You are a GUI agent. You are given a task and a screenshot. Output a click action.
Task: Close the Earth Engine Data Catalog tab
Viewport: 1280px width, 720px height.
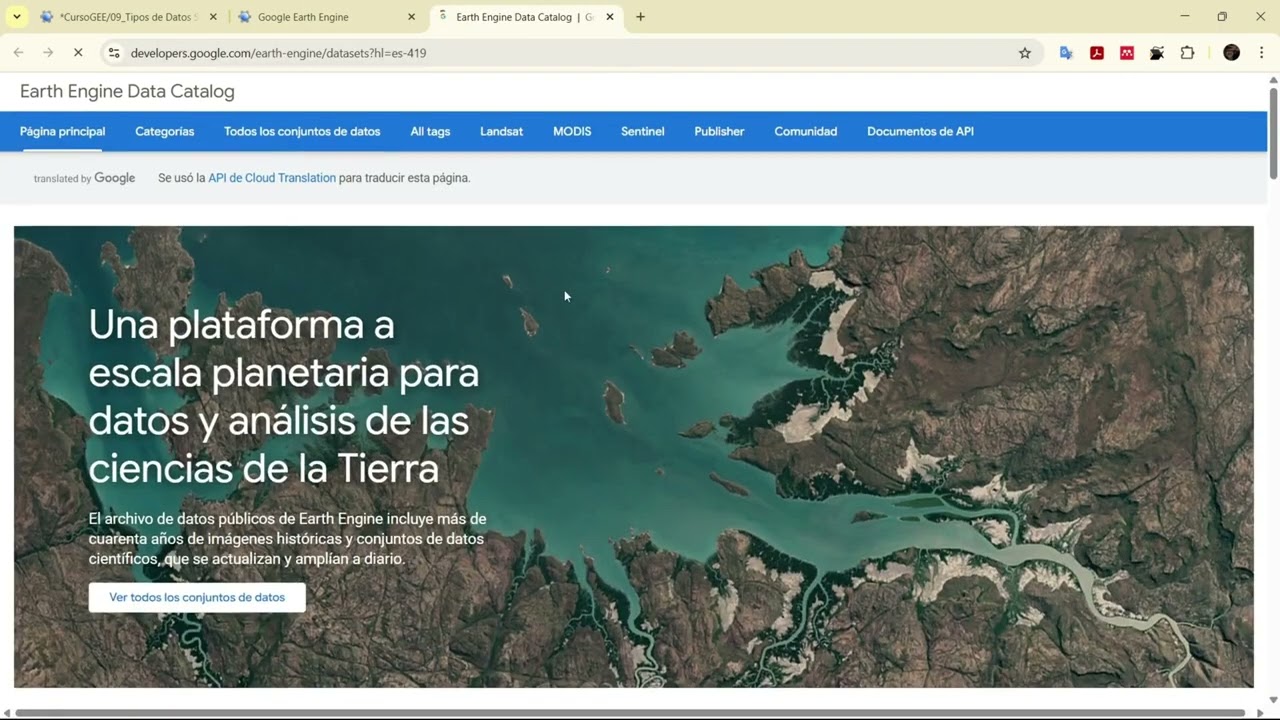tap(609, 17)
